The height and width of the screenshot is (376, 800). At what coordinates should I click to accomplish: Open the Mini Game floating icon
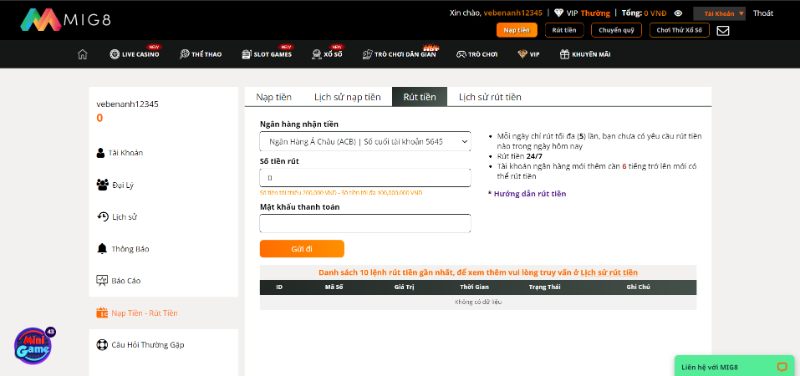34,345
